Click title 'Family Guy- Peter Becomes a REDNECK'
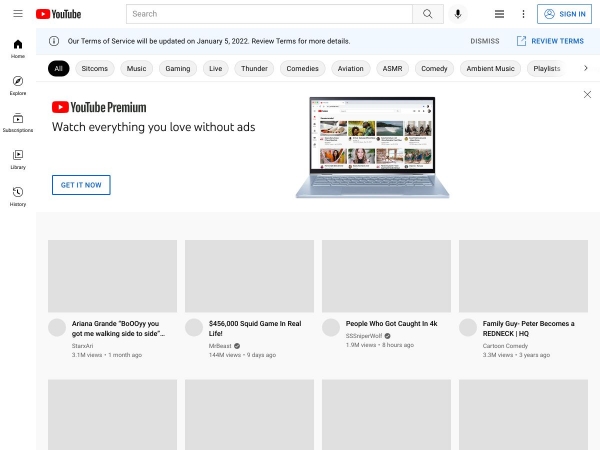This screenshot has width=600, height=450. 528,328
